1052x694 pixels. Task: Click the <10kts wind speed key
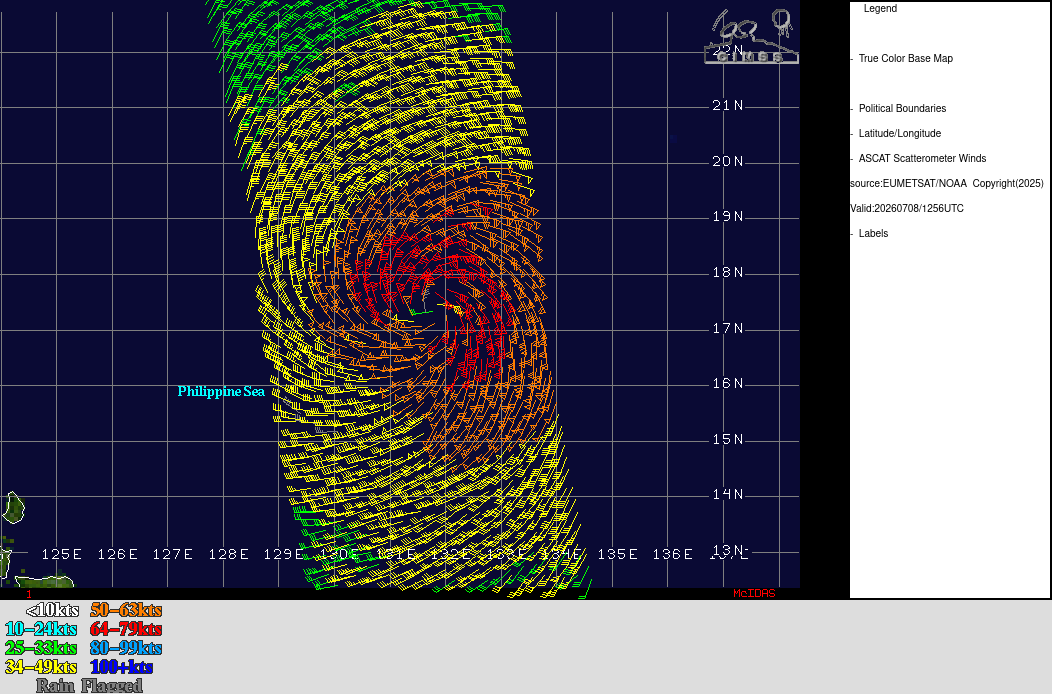(x=52, y=610)
